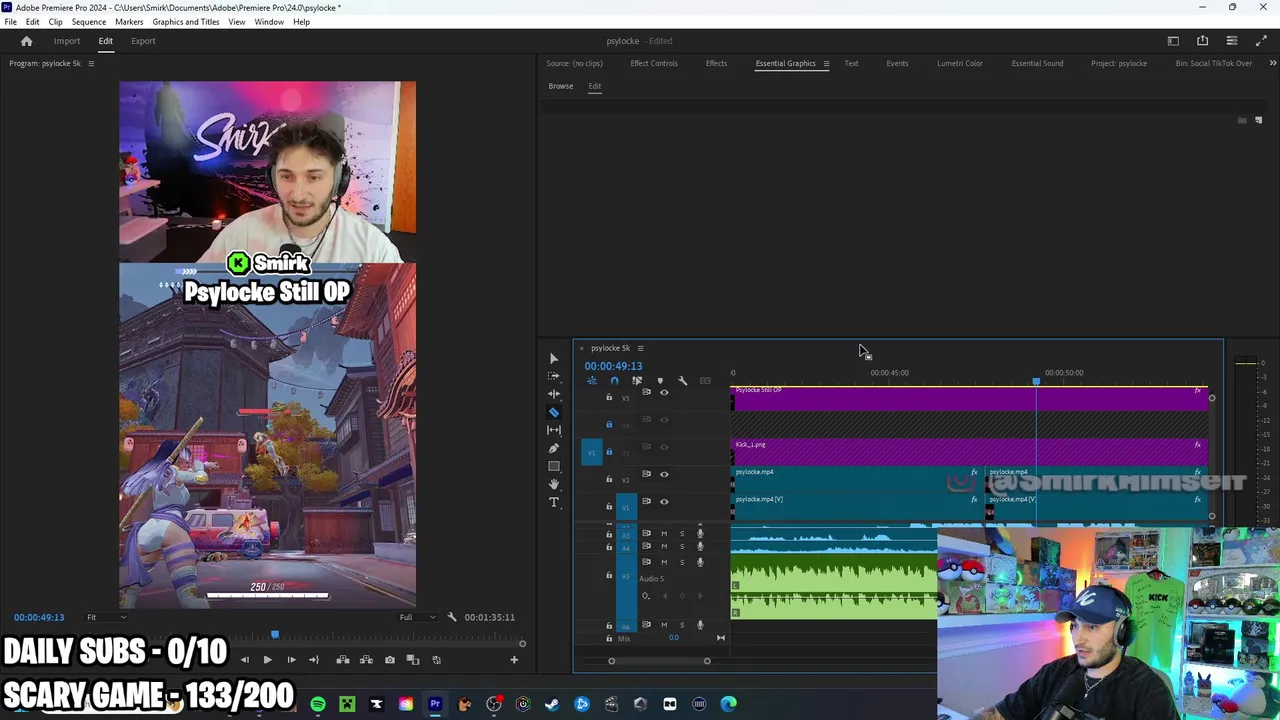Open Microsoft Edge from the taskbar

click(728, 704)
